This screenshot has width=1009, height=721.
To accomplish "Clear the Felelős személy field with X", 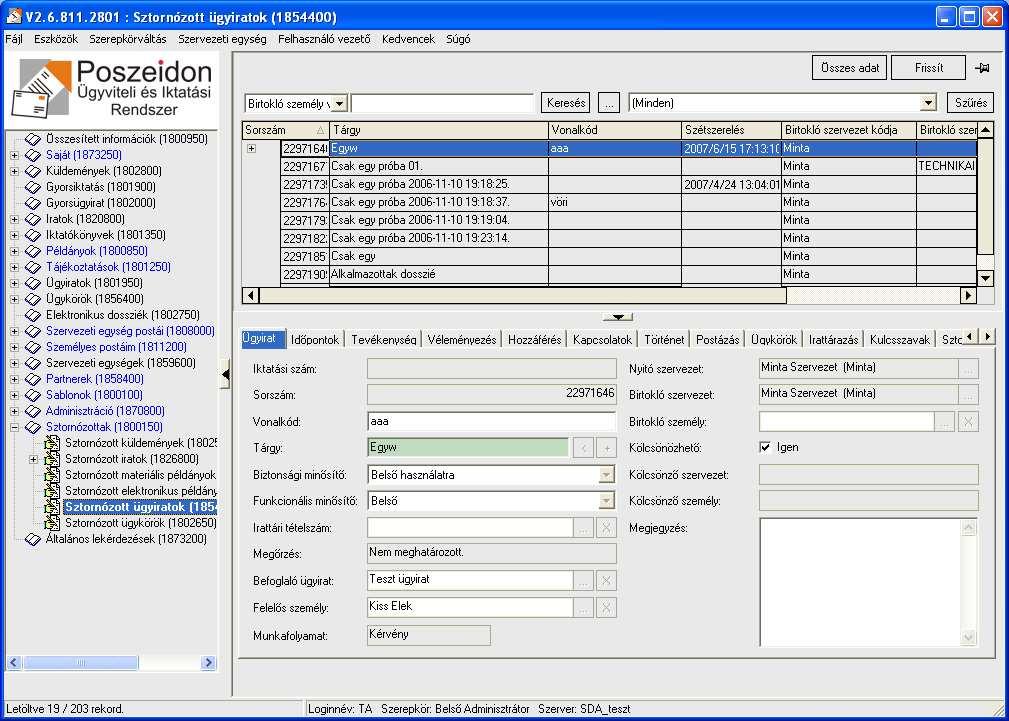I will click(x=606, y=607).
